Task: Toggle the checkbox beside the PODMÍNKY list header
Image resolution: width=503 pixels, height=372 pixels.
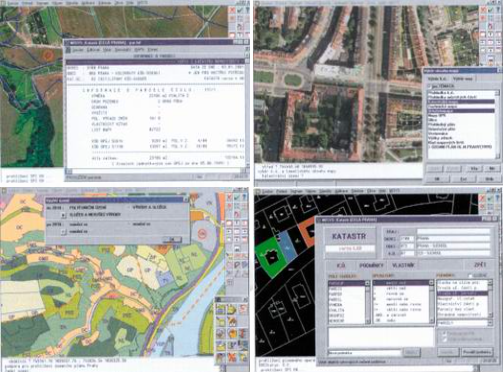Action: click(x=471, y=276)
